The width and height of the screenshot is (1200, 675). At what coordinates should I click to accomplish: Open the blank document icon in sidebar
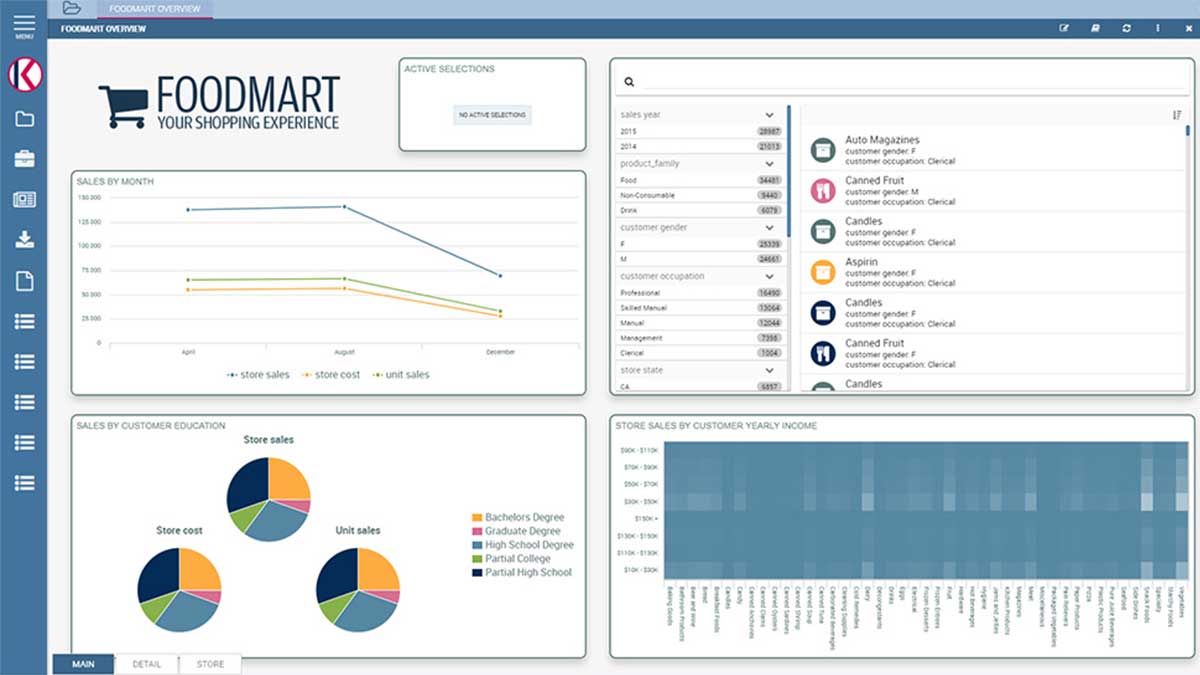click(x=24, y=281)
